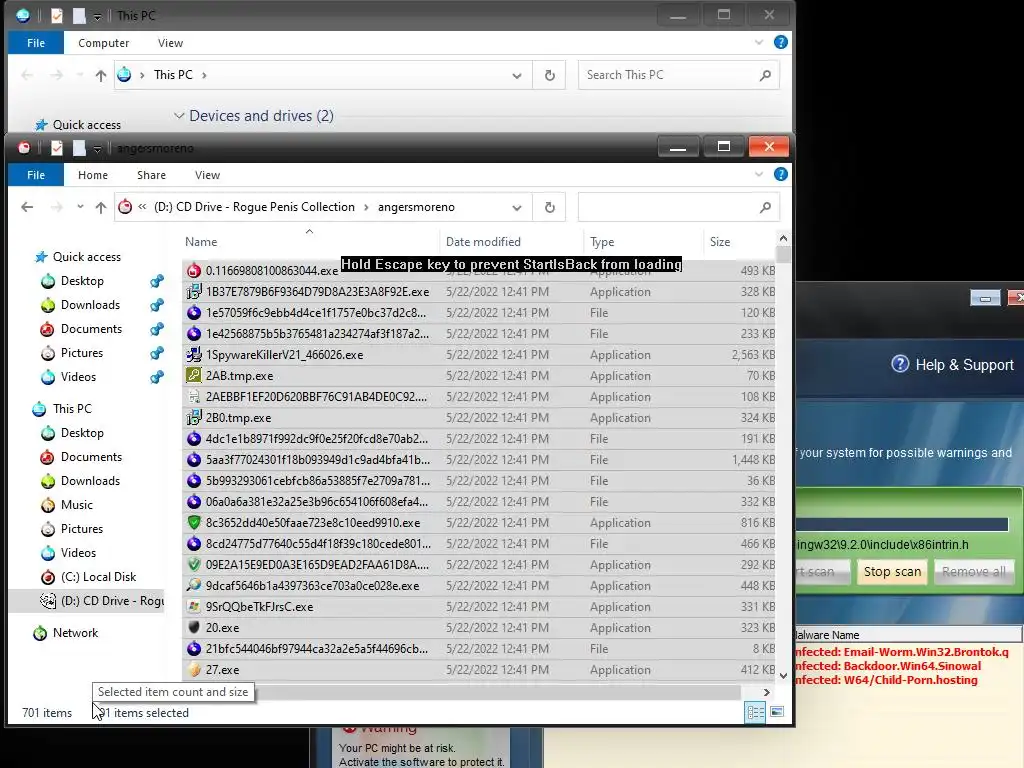Open quick access toolbar dropdown in angersmoreno
Image resolution: width=1024 pixels, height=768 pixels.
[x=97, y=148]
